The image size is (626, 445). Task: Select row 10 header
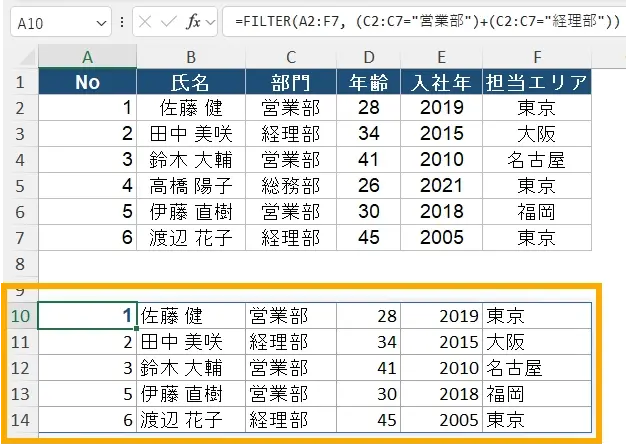click(x=20, y=316)
